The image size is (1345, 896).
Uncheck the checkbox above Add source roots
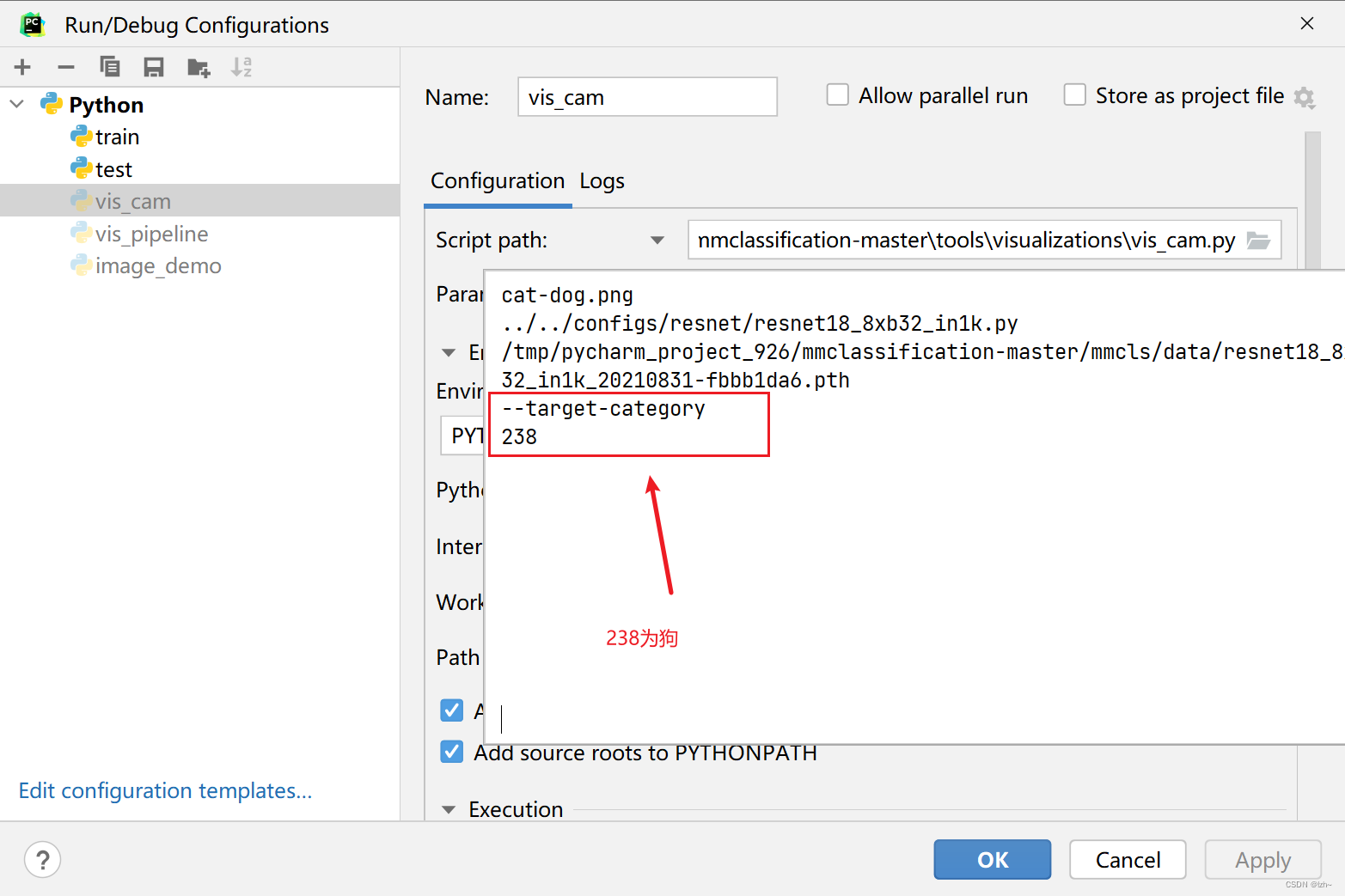(451, 710)
